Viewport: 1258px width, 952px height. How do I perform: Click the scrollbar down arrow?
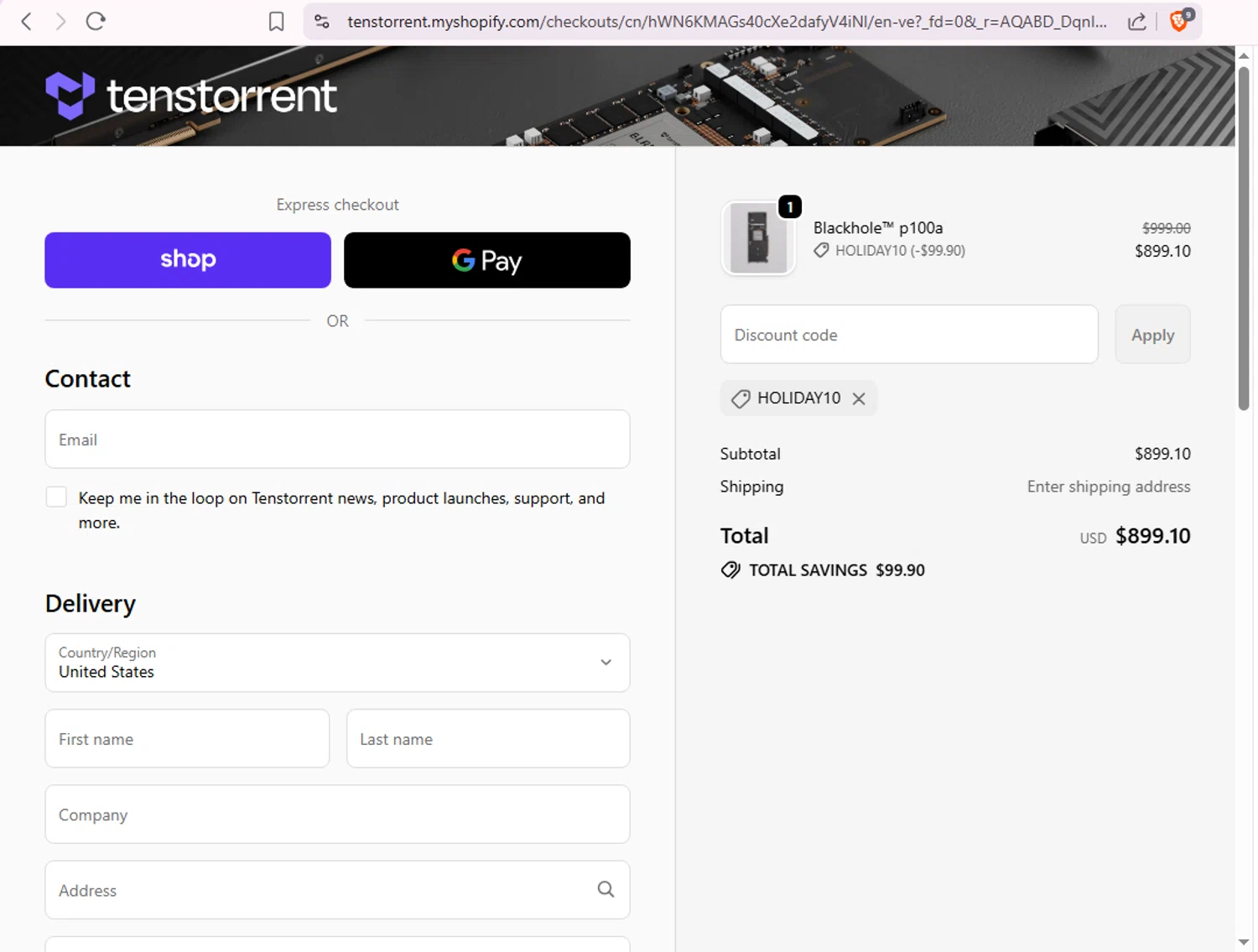(1244, 943)
